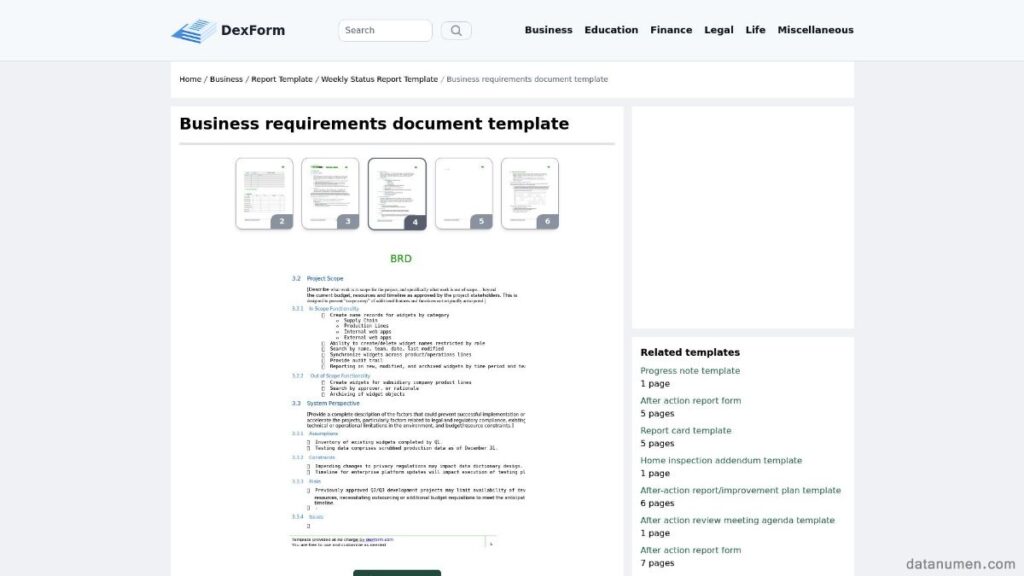
Task: Open the Legal navigation menu
Action: (719, 29)
